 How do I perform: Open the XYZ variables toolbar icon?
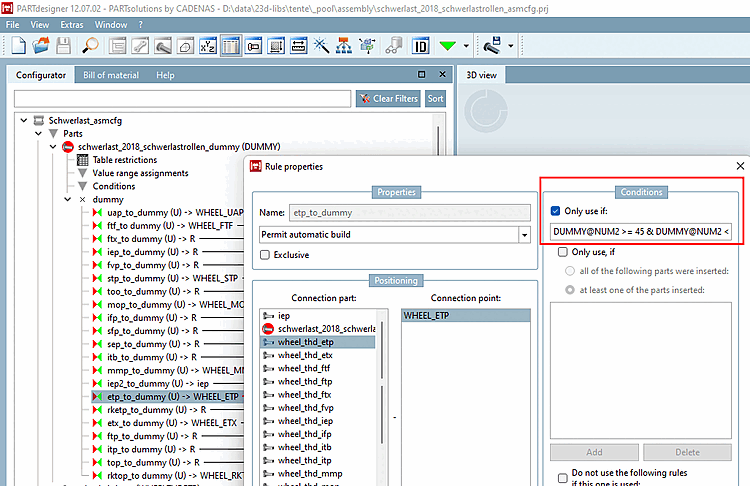(x=208, y=46)
